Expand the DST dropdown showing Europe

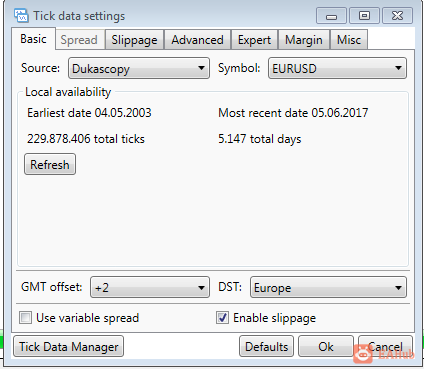click(x=328, y=287)
